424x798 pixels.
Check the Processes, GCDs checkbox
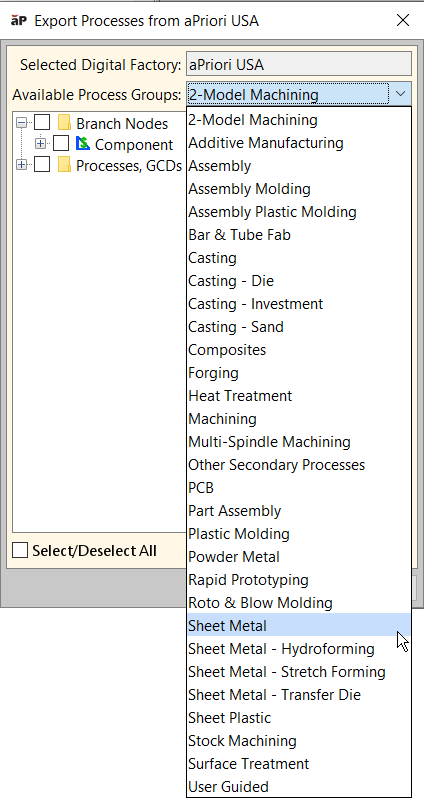coord(42,164)
